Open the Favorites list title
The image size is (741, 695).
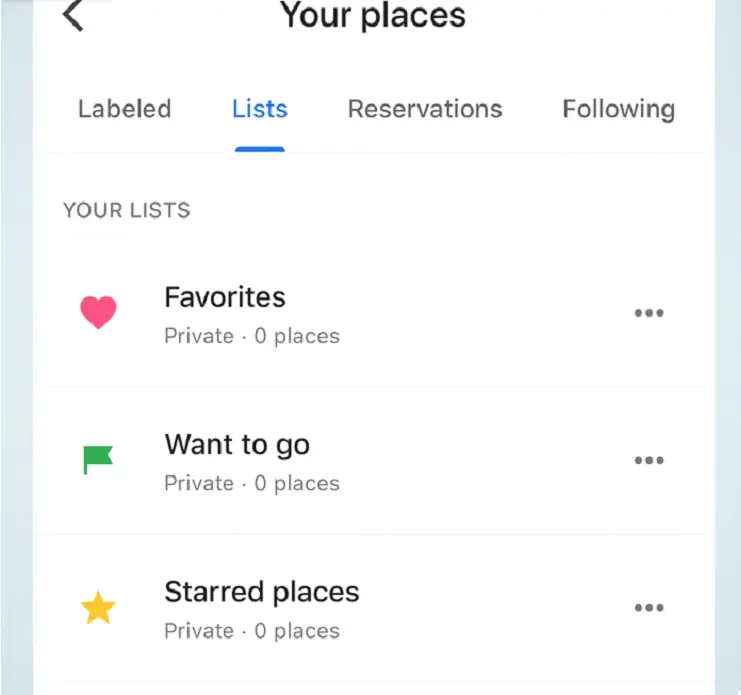click(225, 297)
